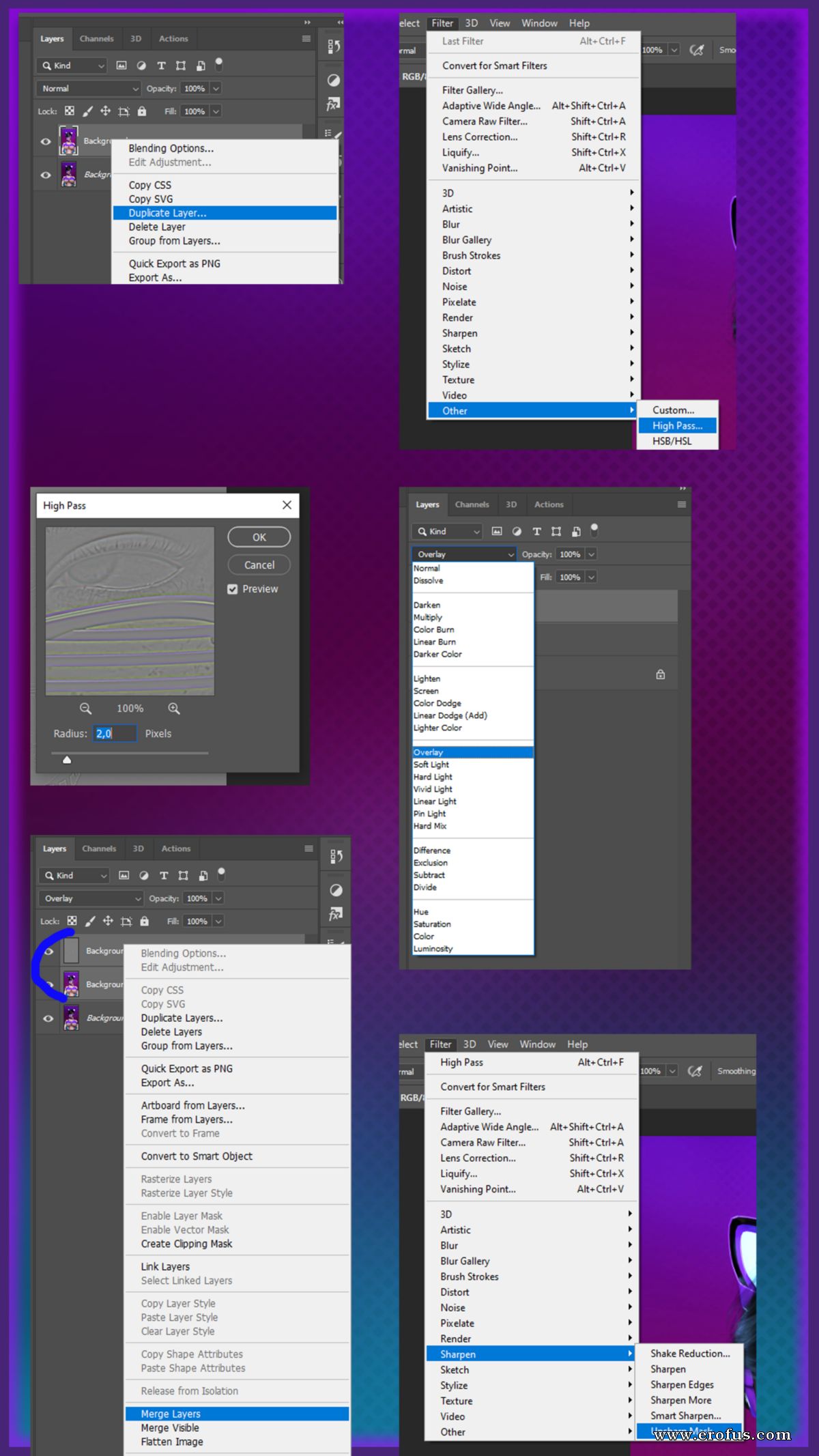Viewport: 819px width, 1456px height.
Task: Click Cancel in High Pass dialog
Action: [259, 565]
